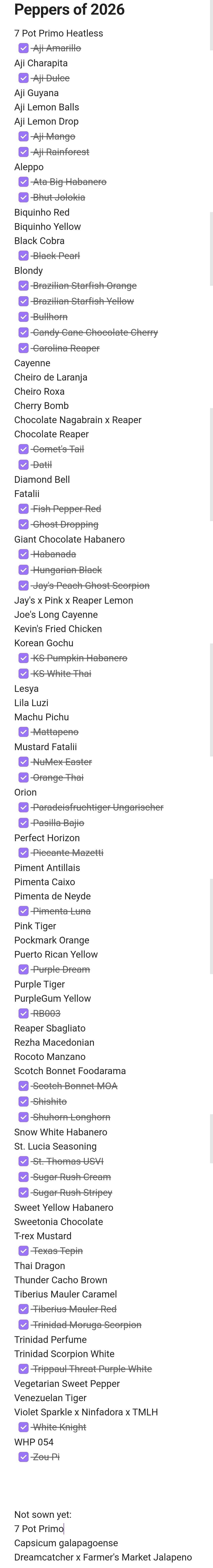Click the Peppers of 2026 title
This screenshot has height=1568, width=213.
pos(69,10)
